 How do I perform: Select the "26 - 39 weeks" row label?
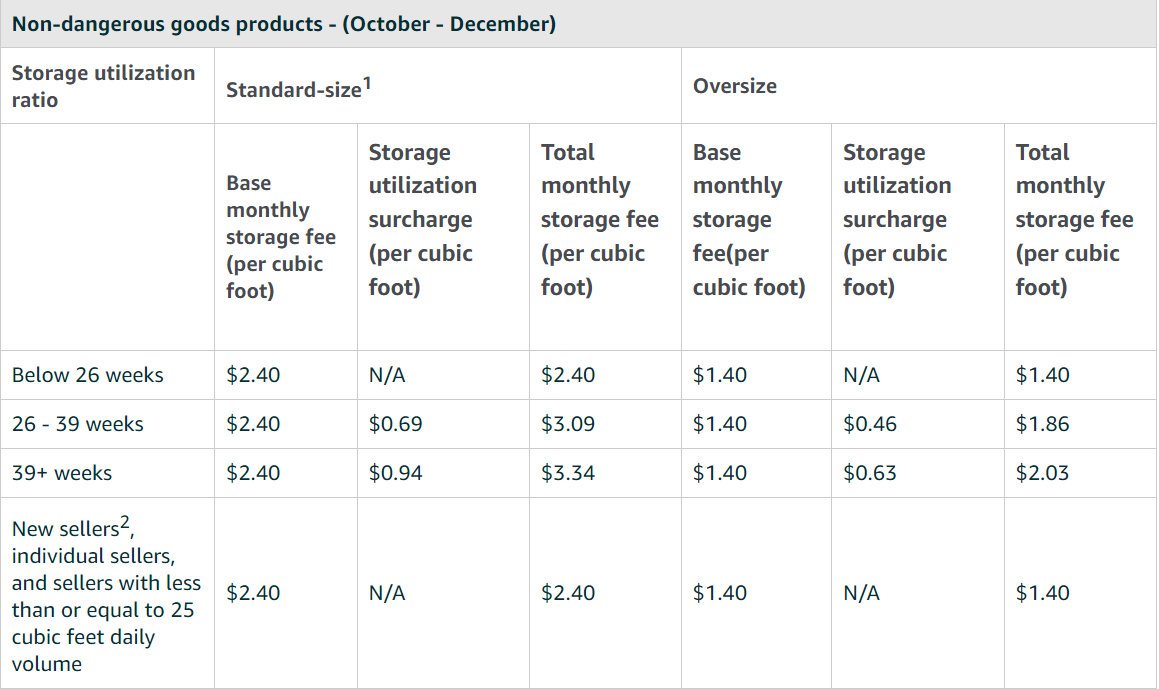coord(78,424)
